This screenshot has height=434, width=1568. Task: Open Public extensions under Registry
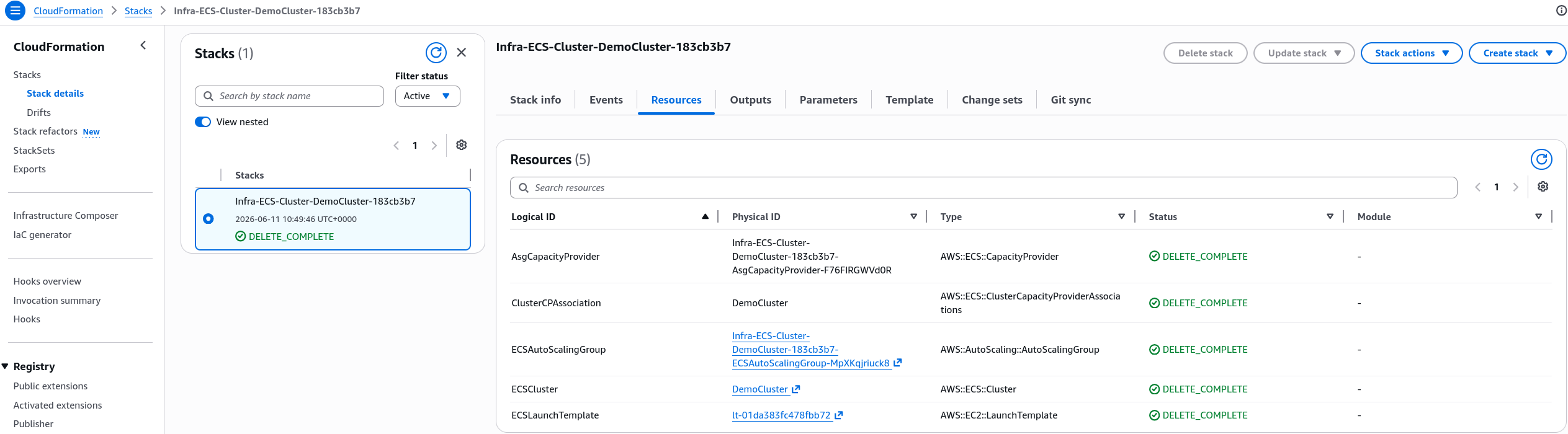pos(50,386)
